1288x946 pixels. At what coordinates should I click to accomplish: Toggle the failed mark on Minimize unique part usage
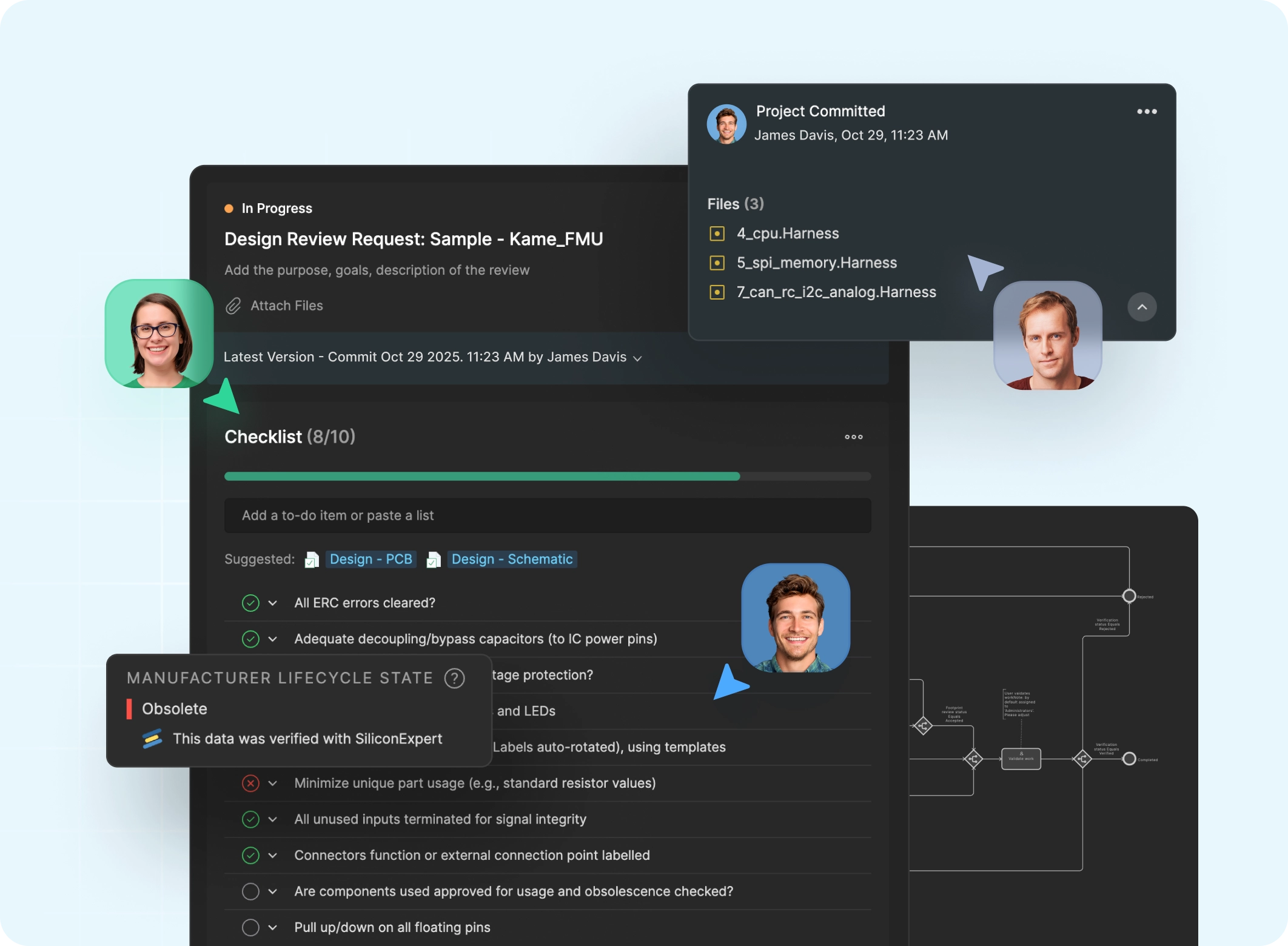[250, 783]
